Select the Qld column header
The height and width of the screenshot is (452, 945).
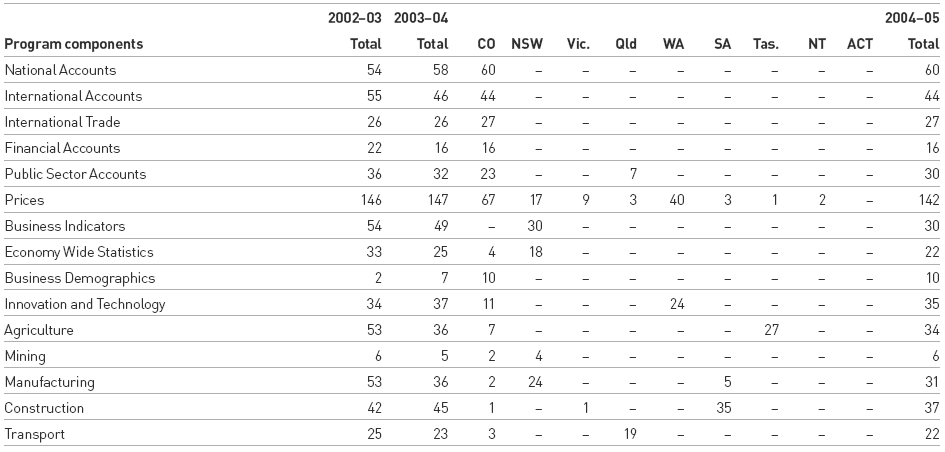tap(626, 44)
